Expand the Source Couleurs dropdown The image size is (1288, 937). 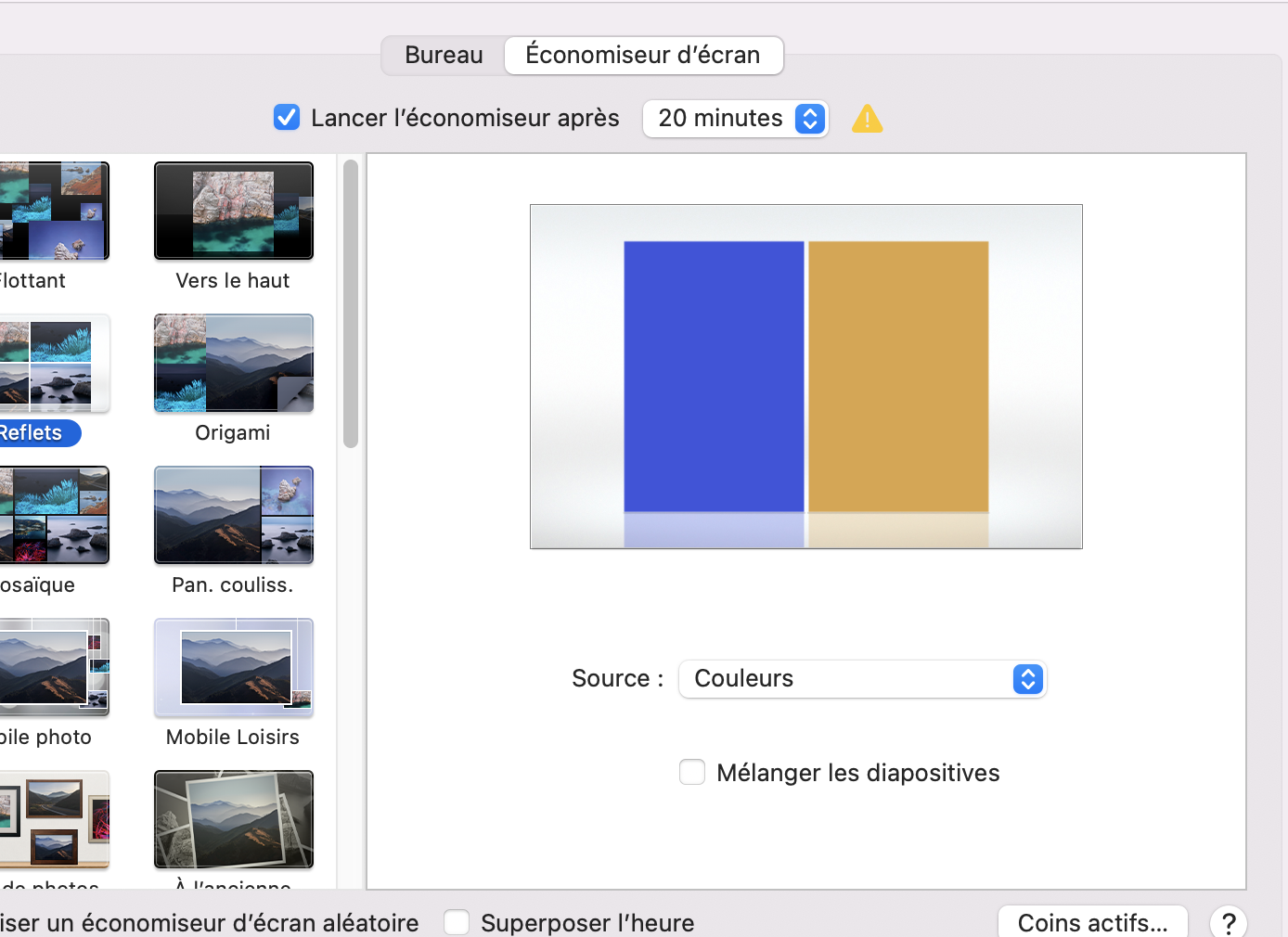click(862, 679)
